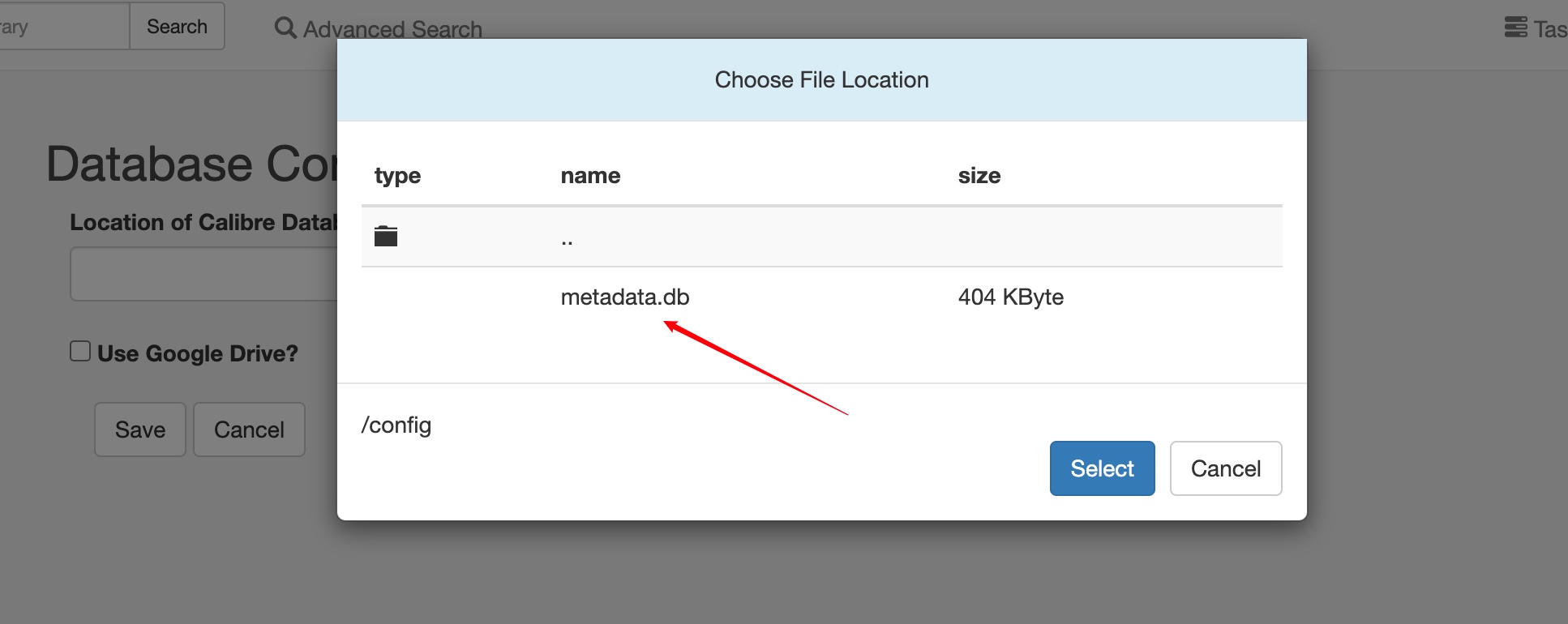
Task: Click the 'size' column header
Action: (x=979, y=176)
